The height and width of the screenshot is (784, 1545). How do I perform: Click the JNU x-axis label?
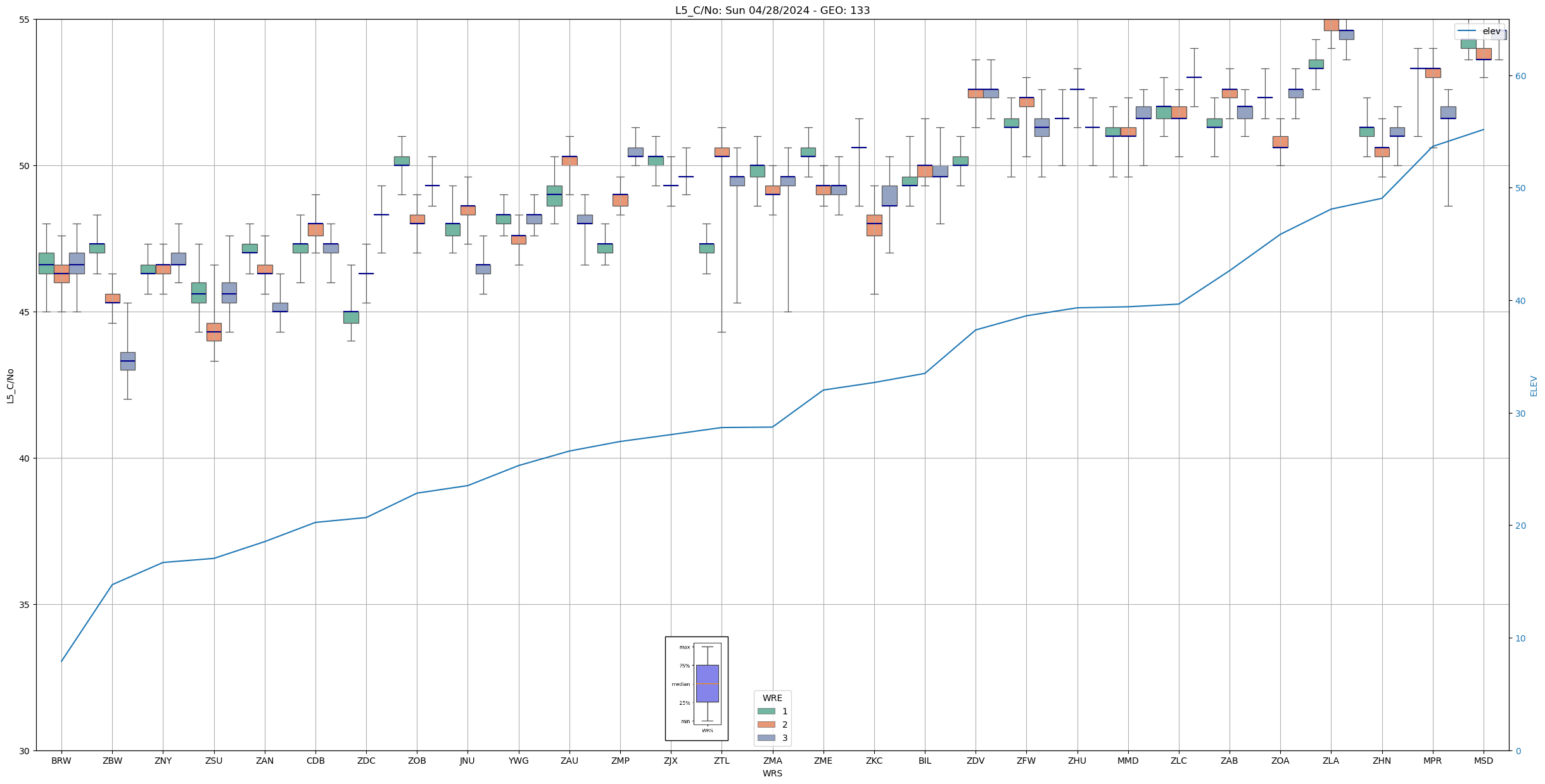[467, 761]
